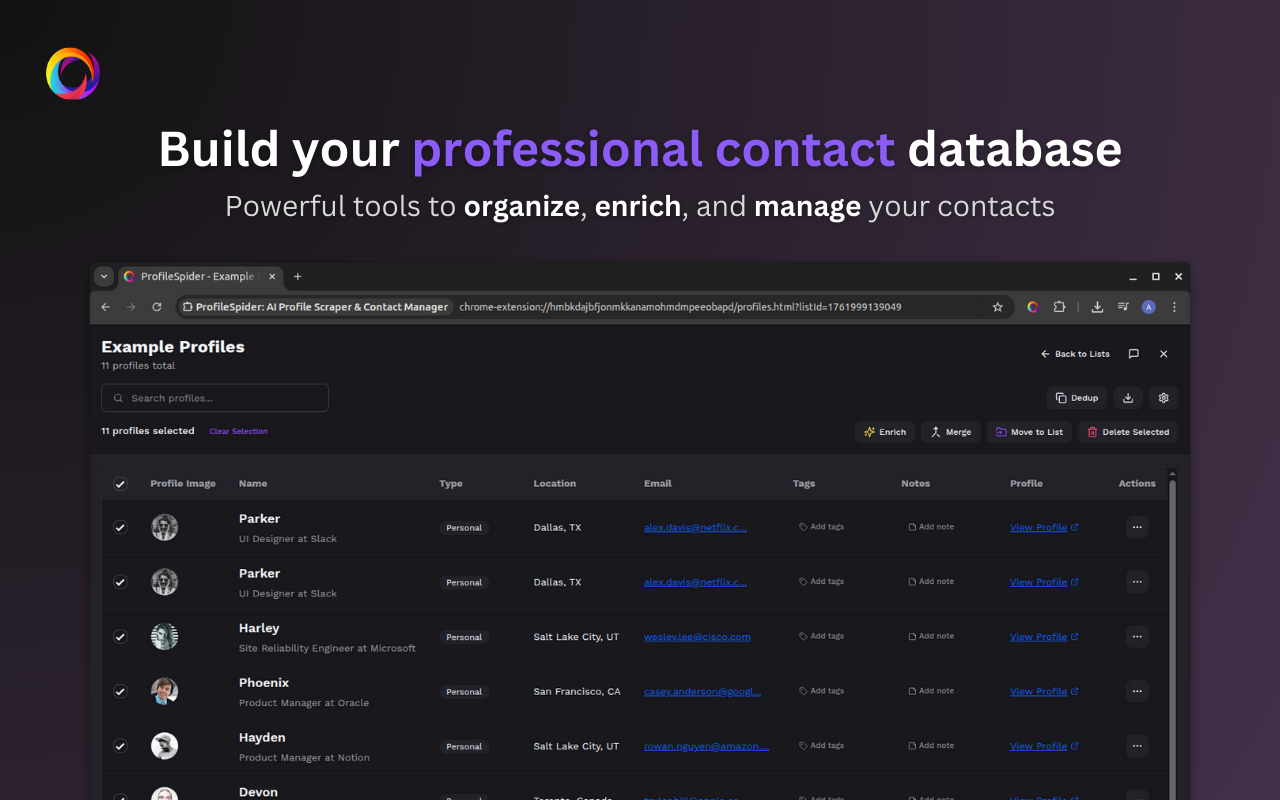Screen dimensions: 1280x800
Task: Open the actions menu for the Harley row
Action: 1137,636
